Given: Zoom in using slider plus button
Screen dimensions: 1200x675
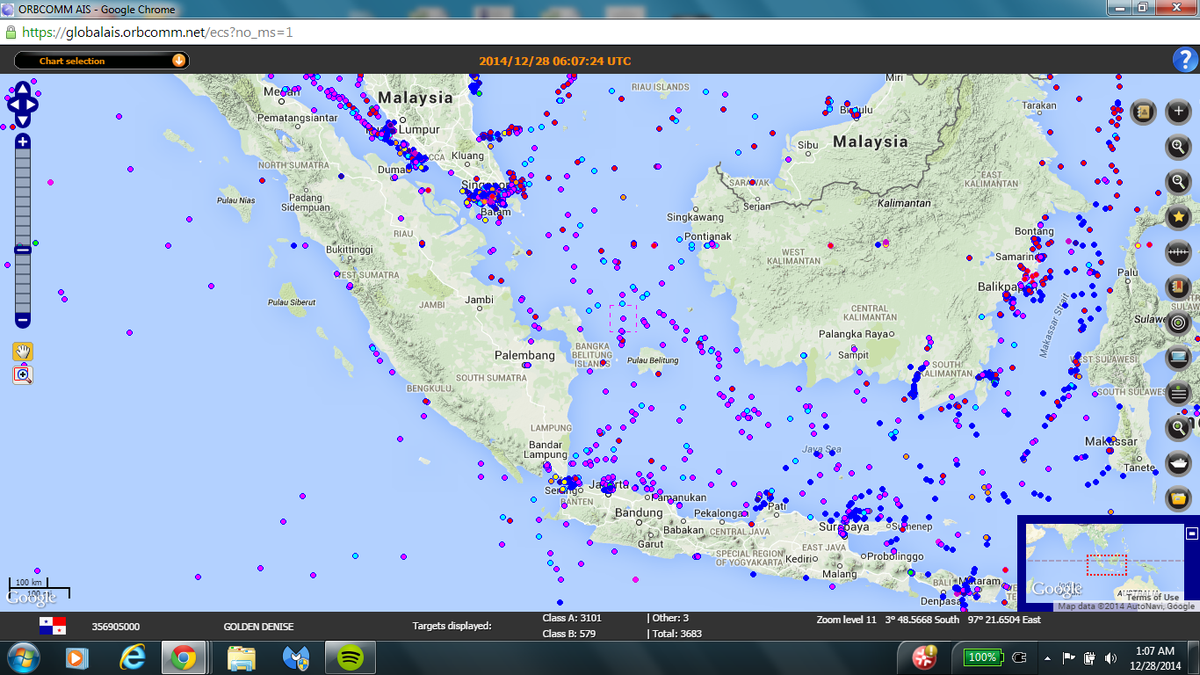Looking at the screenshot, I should click(22, 142).
